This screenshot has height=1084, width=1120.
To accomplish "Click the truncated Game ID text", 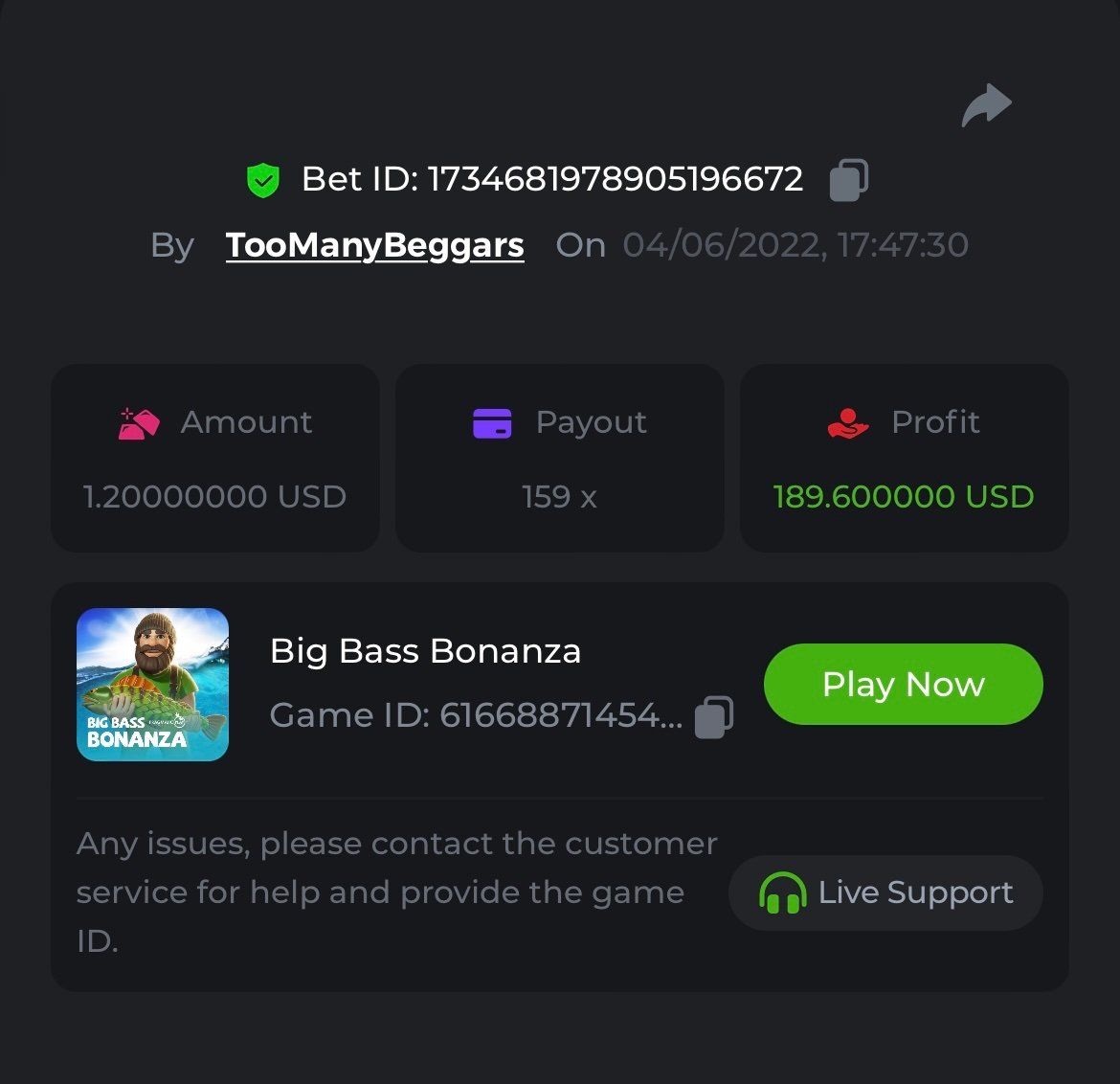I will tap(476, 715).
